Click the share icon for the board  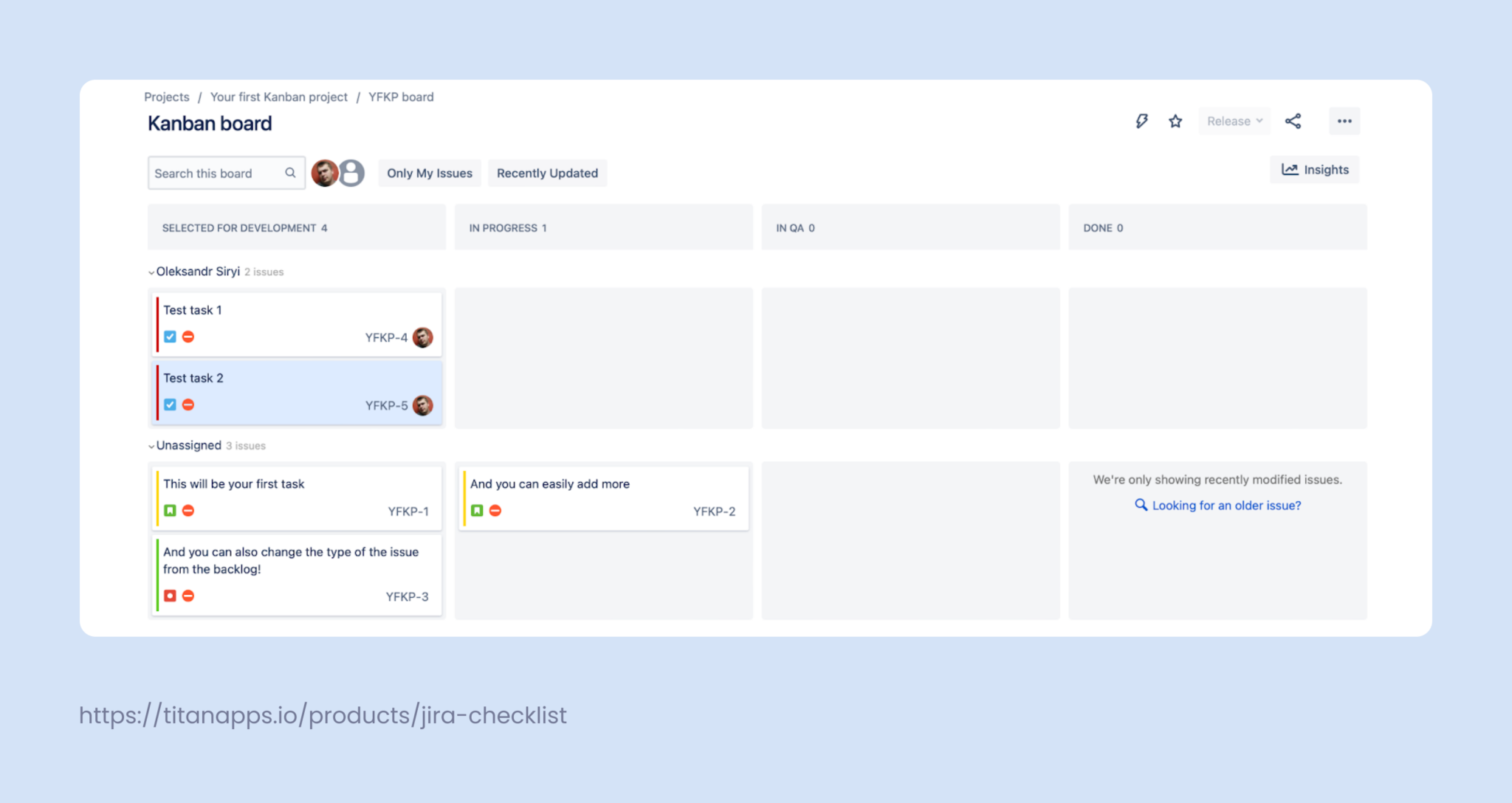pyautogui.click(x=1293, y=120)
